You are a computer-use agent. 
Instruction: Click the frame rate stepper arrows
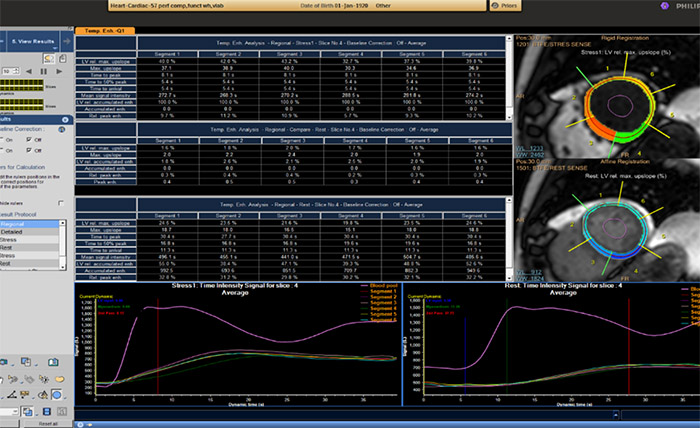(17, 71)
